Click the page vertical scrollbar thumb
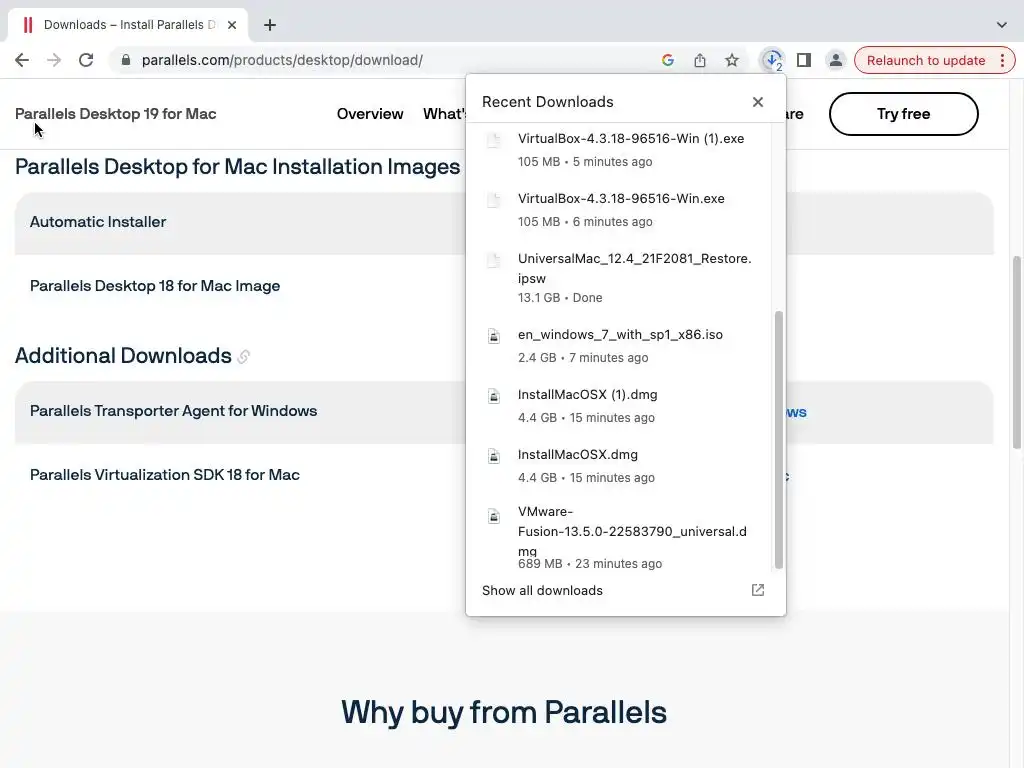 click(x=1017, y=353)
